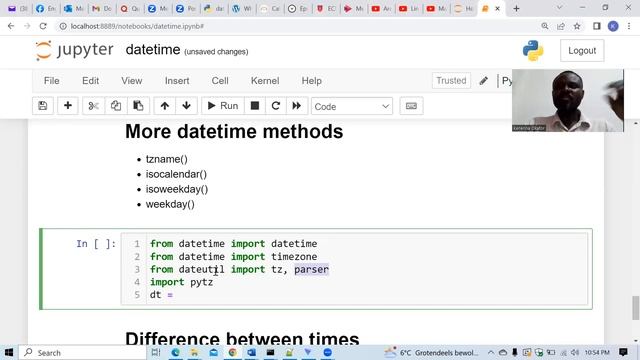Open the Kernel menu

tap(265, 81)
